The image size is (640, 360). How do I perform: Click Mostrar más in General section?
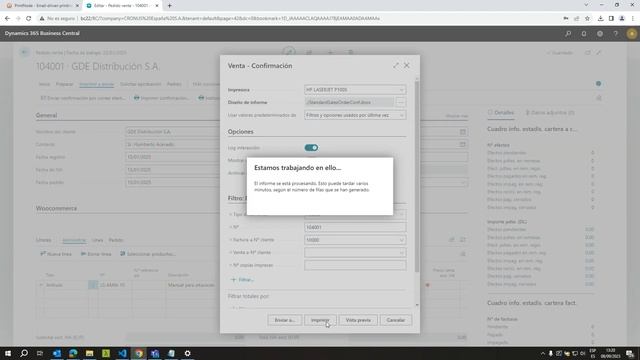[457, 116]
